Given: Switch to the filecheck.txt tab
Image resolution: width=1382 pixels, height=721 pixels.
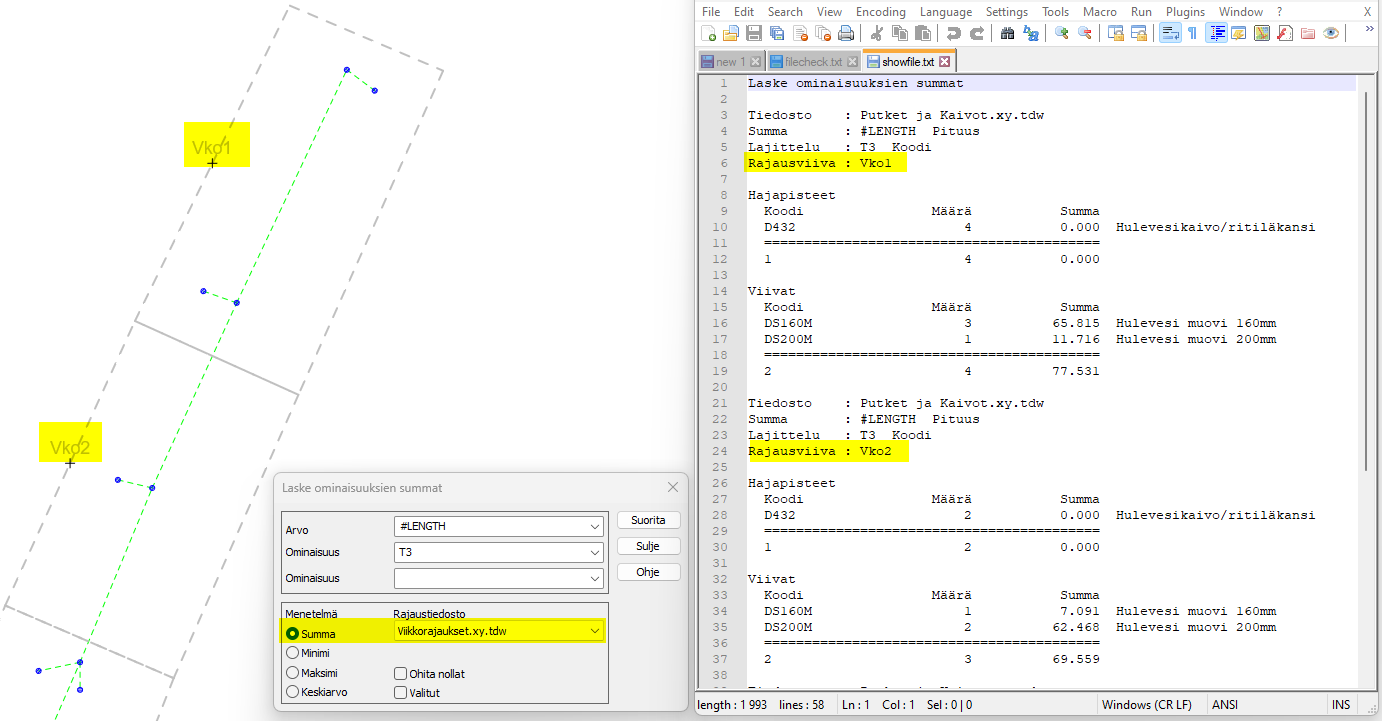Looking at the screenshot, I should tap(812, 62).
